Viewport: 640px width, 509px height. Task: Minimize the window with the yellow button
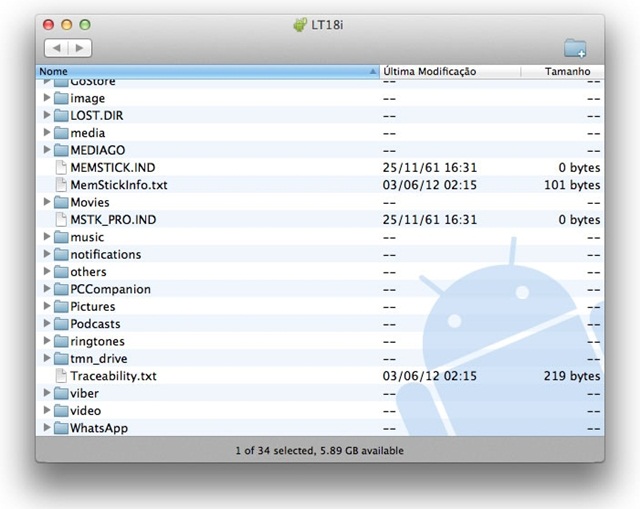[x=67, y=24]
